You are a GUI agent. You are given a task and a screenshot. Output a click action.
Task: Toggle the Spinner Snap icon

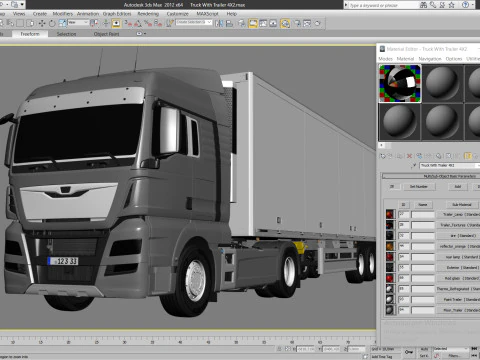click(158, 23)
